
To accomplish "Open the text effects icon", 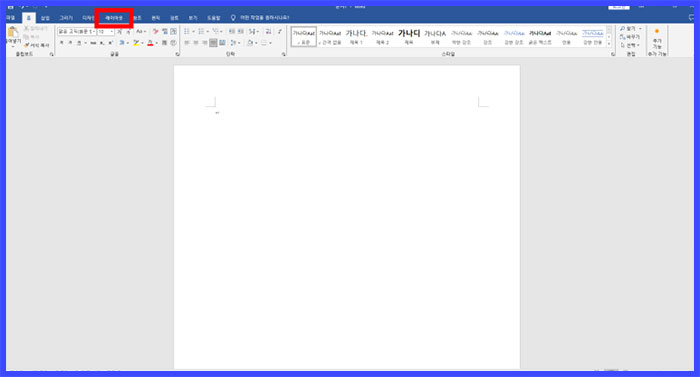I will click(122, 43).
